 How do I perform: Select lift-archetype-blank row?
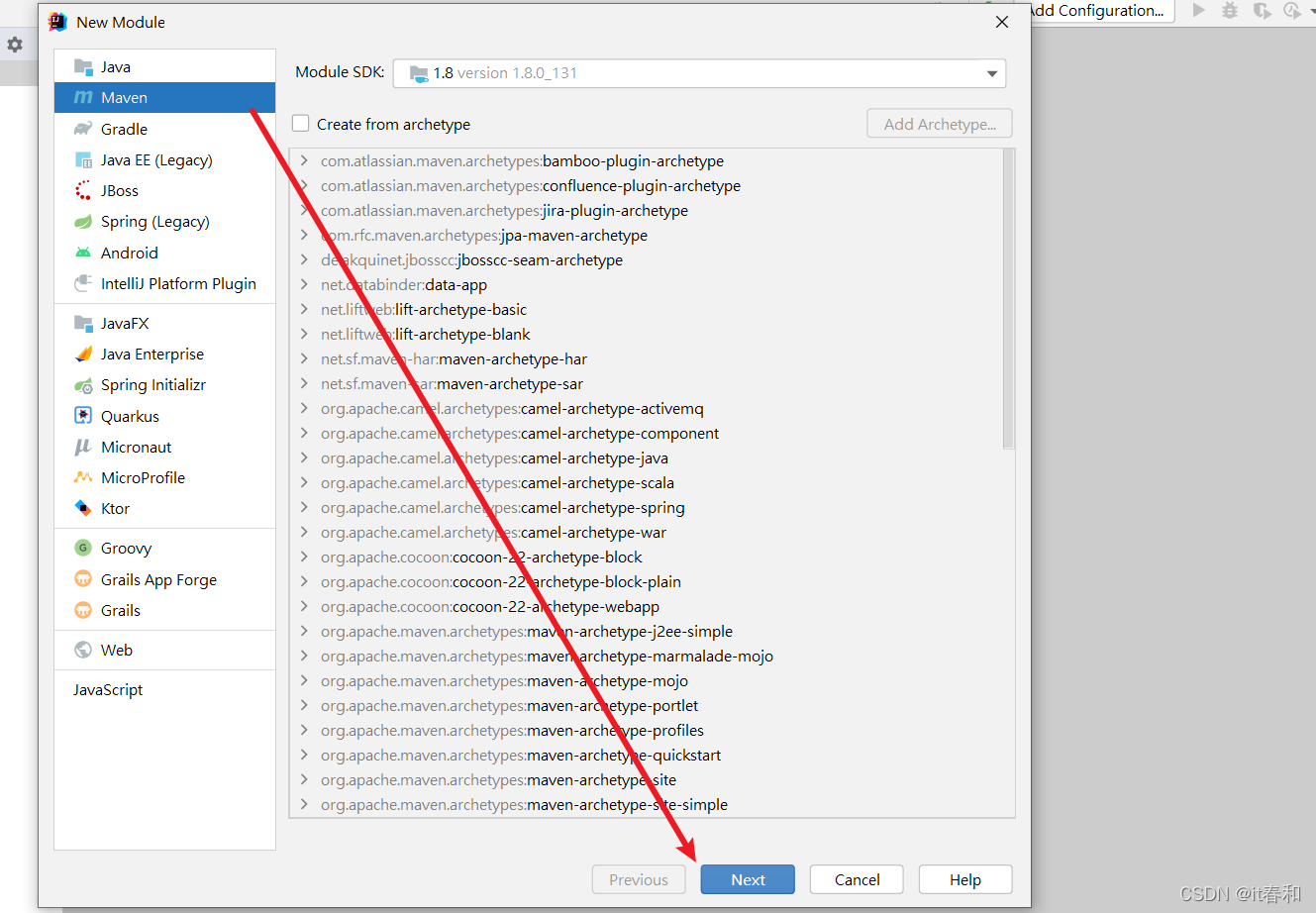click(x=647, y=334)
